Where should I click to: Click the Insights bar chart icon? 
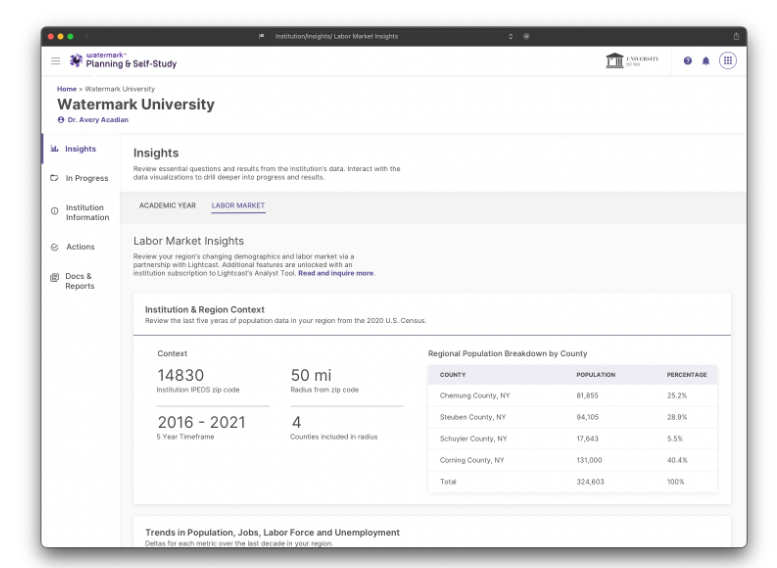(x=55, y=149)
